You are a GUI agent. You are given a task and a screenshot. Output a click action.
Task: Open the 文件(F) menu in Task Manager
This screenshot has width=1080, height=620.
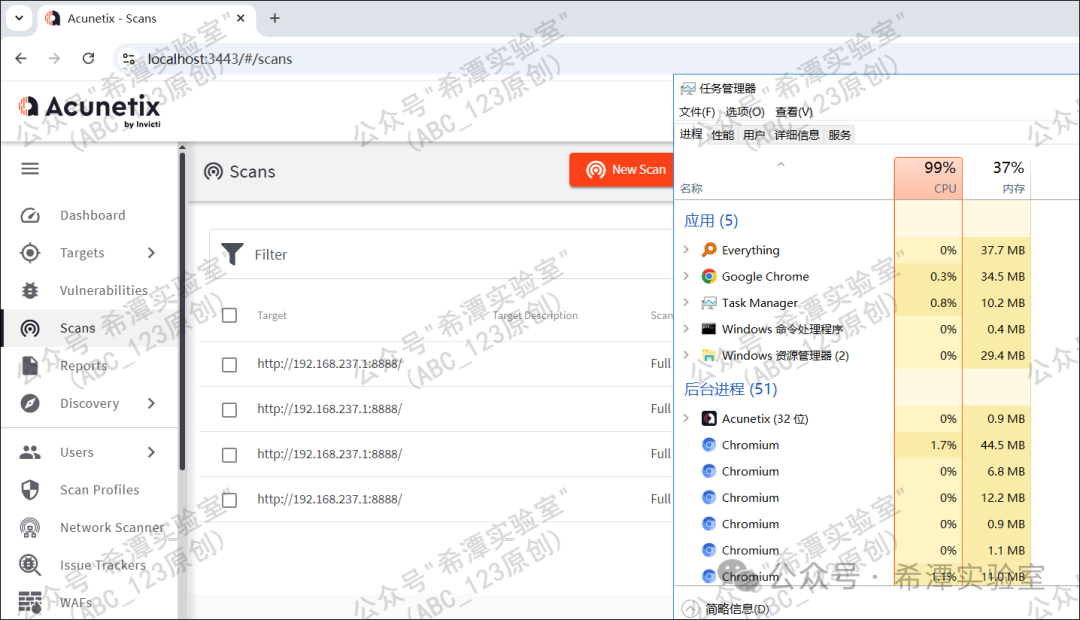pyautogui.click(x=696, y=112)
